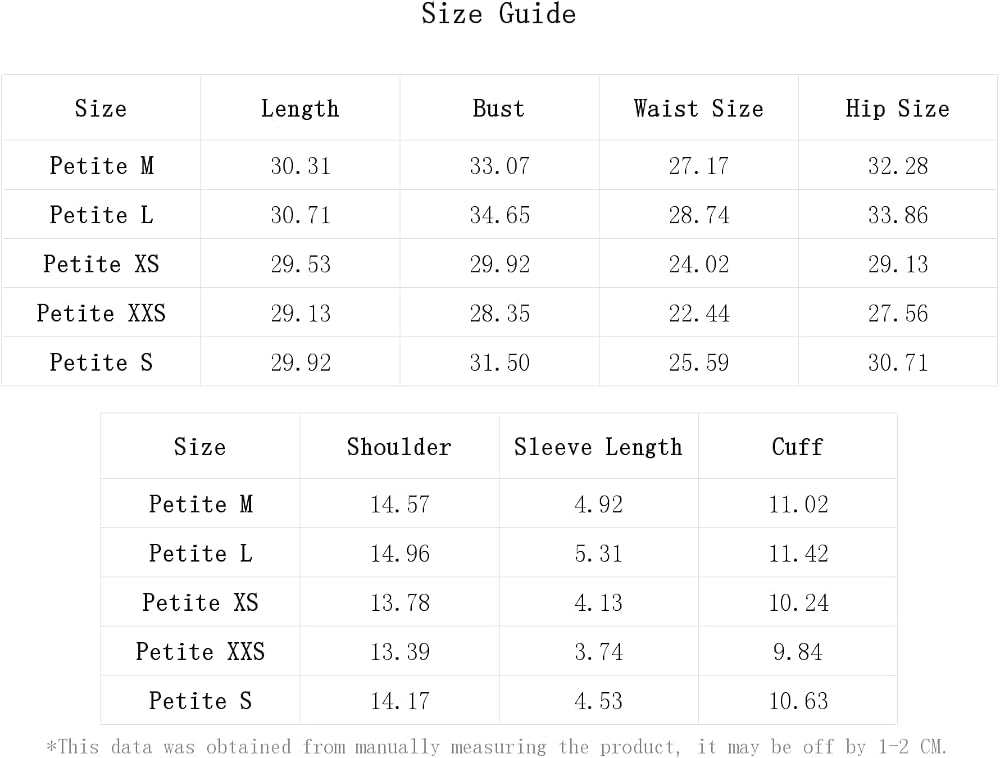This screenshot has height=758, width=1000.
Task: Select Petite M hip value 32.28
Action: click(897, 166)
